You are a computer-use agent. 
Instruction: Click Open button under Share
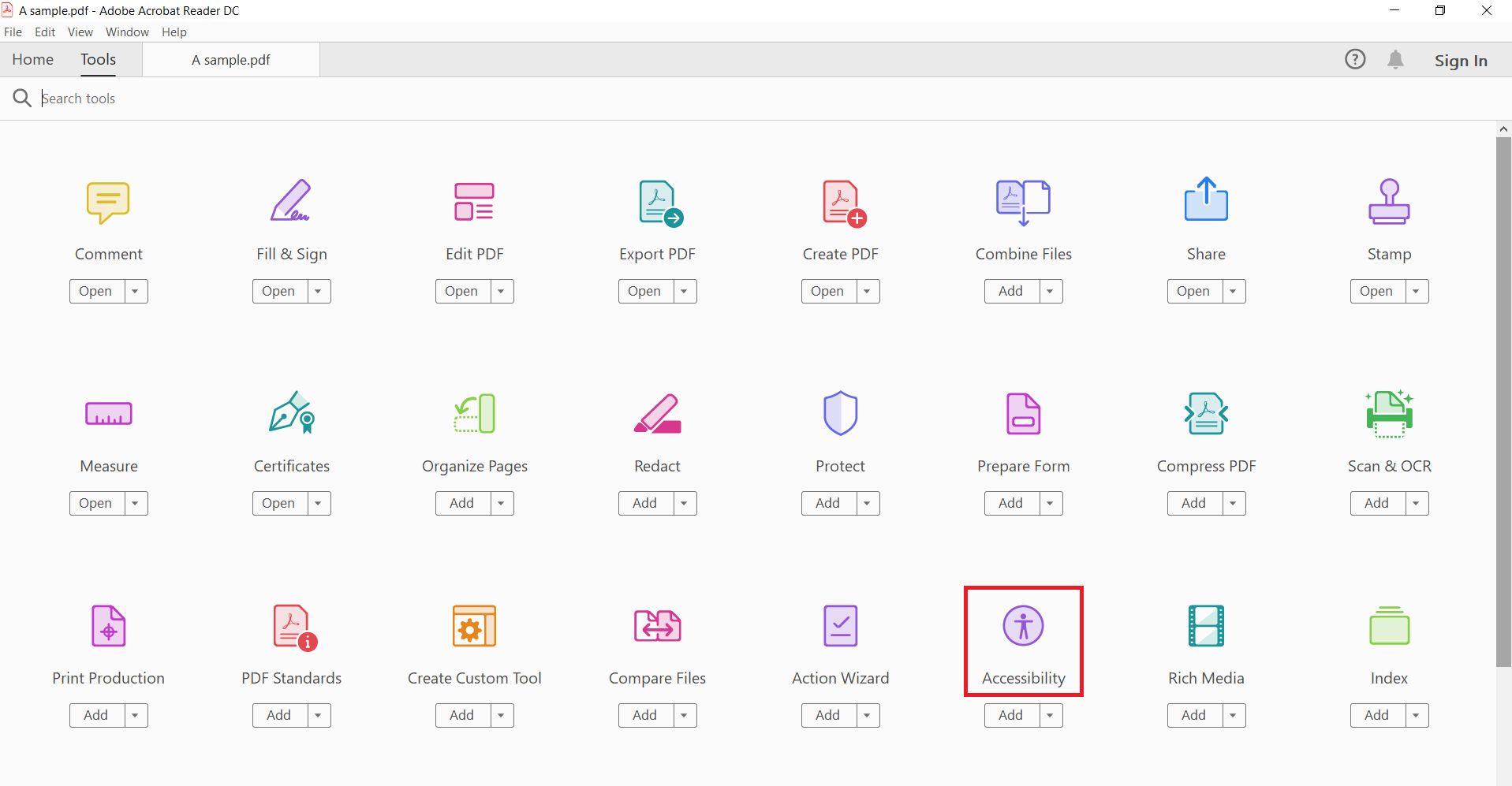click(x=1194, y=291)
